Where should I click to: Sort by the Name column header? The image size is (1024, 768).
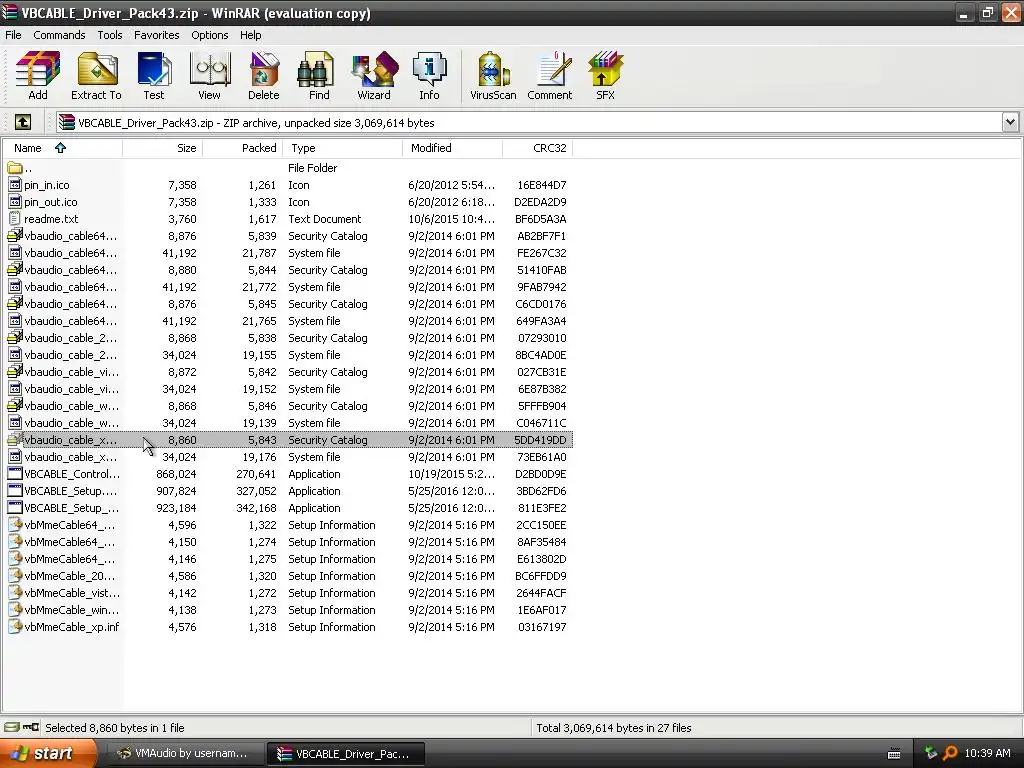(62, 148)
